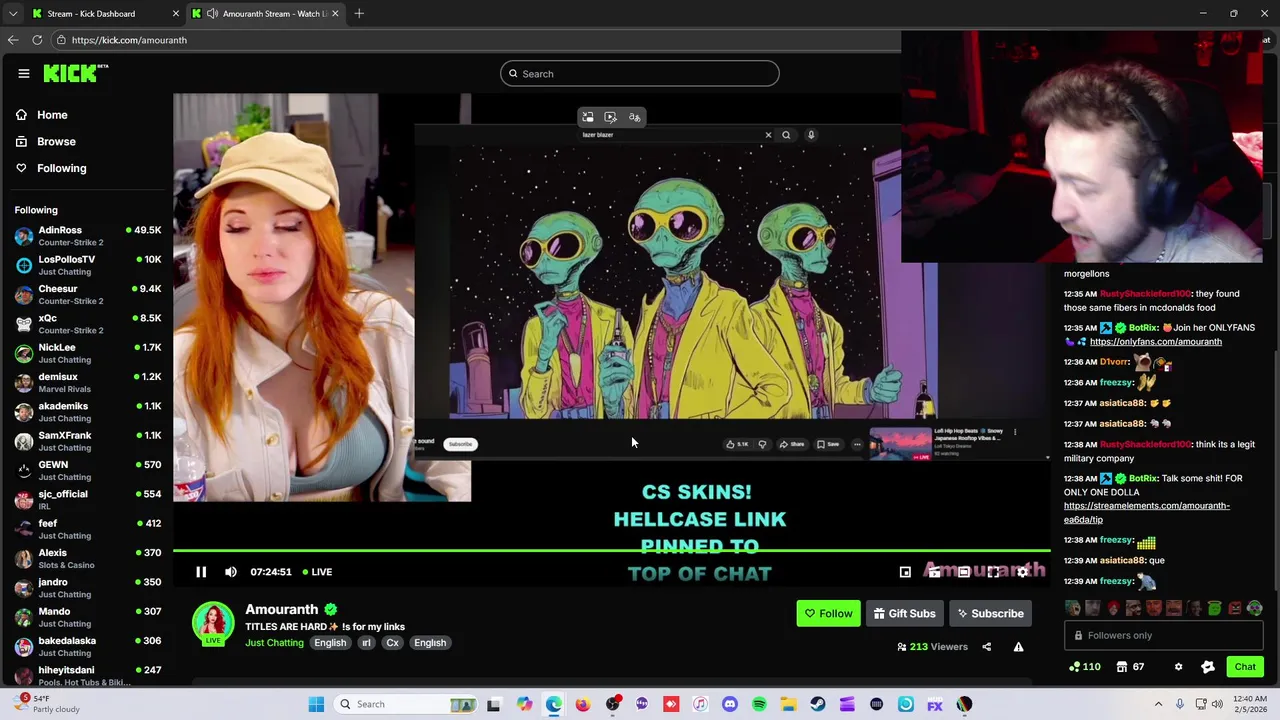Viewport: 1280px width, 720px height.
Task: Open the onlyfans.com/amouranth chat link
Action: (x=1155, y=342)
